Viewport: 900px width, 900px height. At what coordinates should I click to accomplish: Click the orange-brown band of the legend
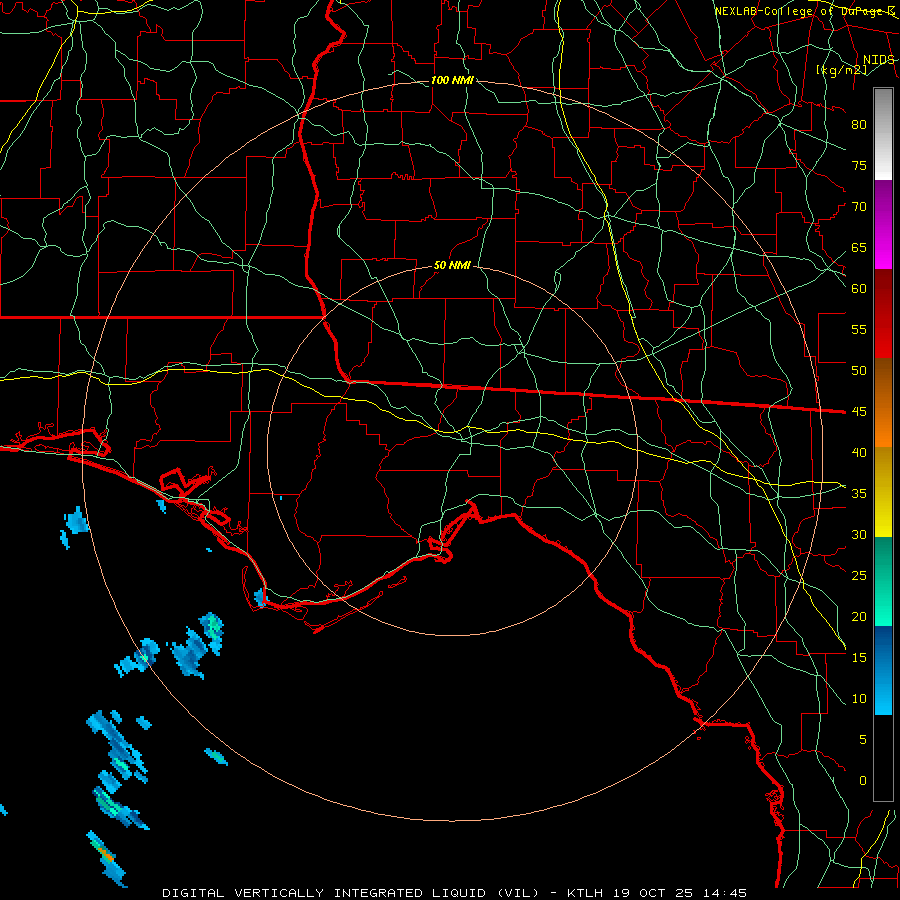(x=883, y=403)
